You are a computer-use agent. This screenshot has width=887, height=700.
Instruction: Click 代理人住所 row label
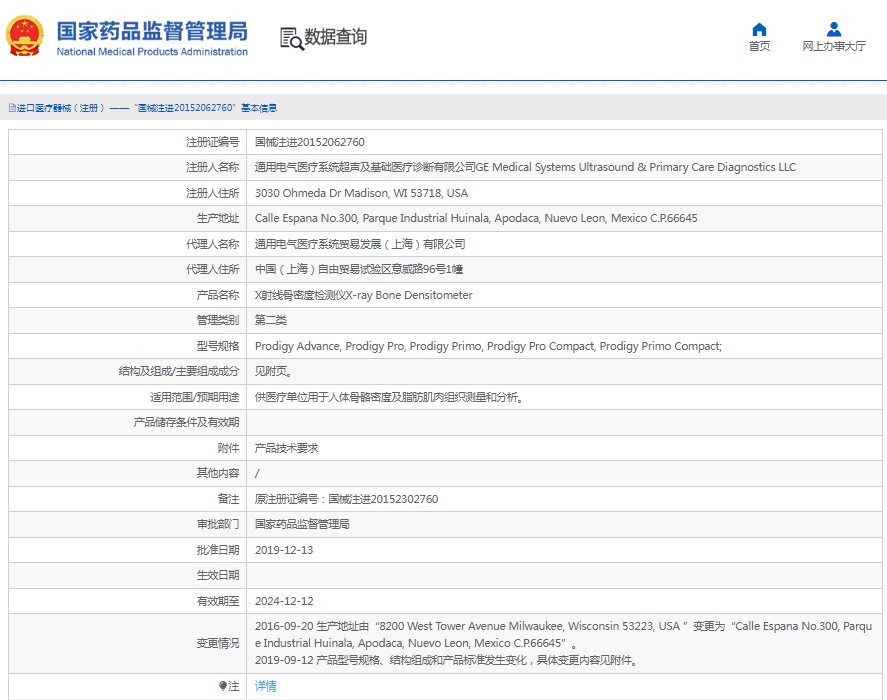[x=213, y=269]
